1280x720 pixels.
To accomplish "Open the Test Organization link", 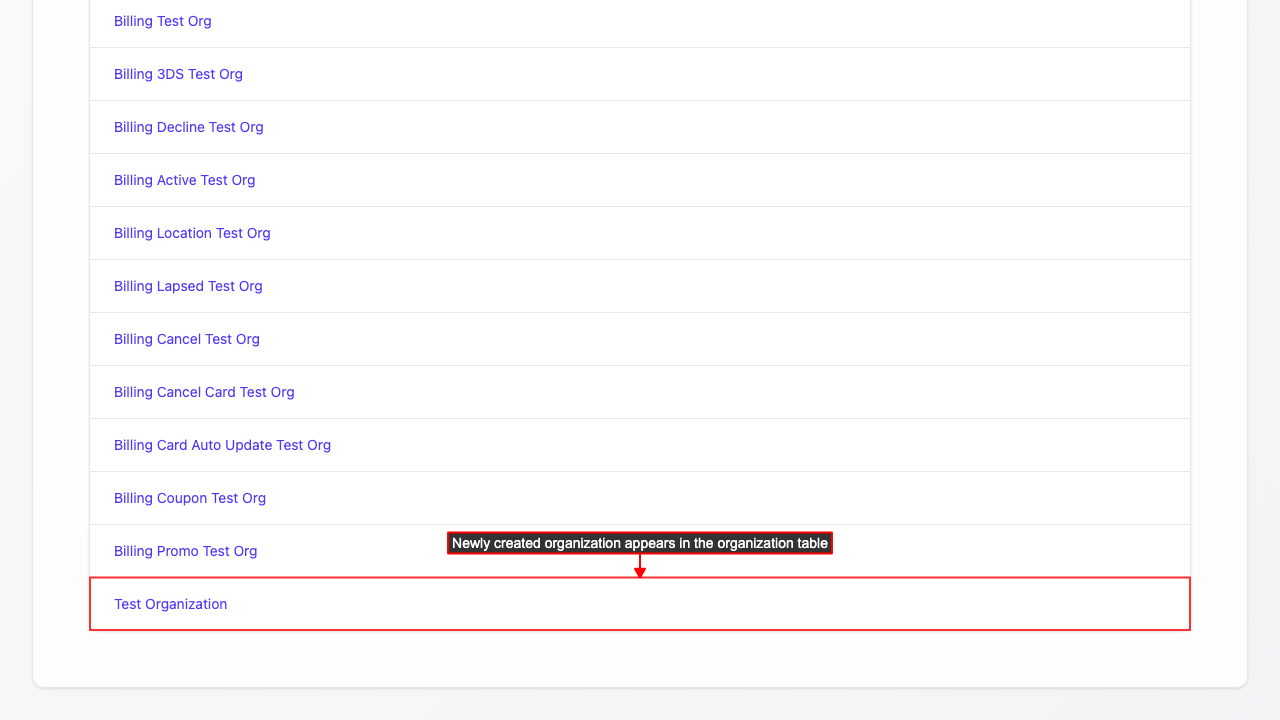I will click(170, 604).
